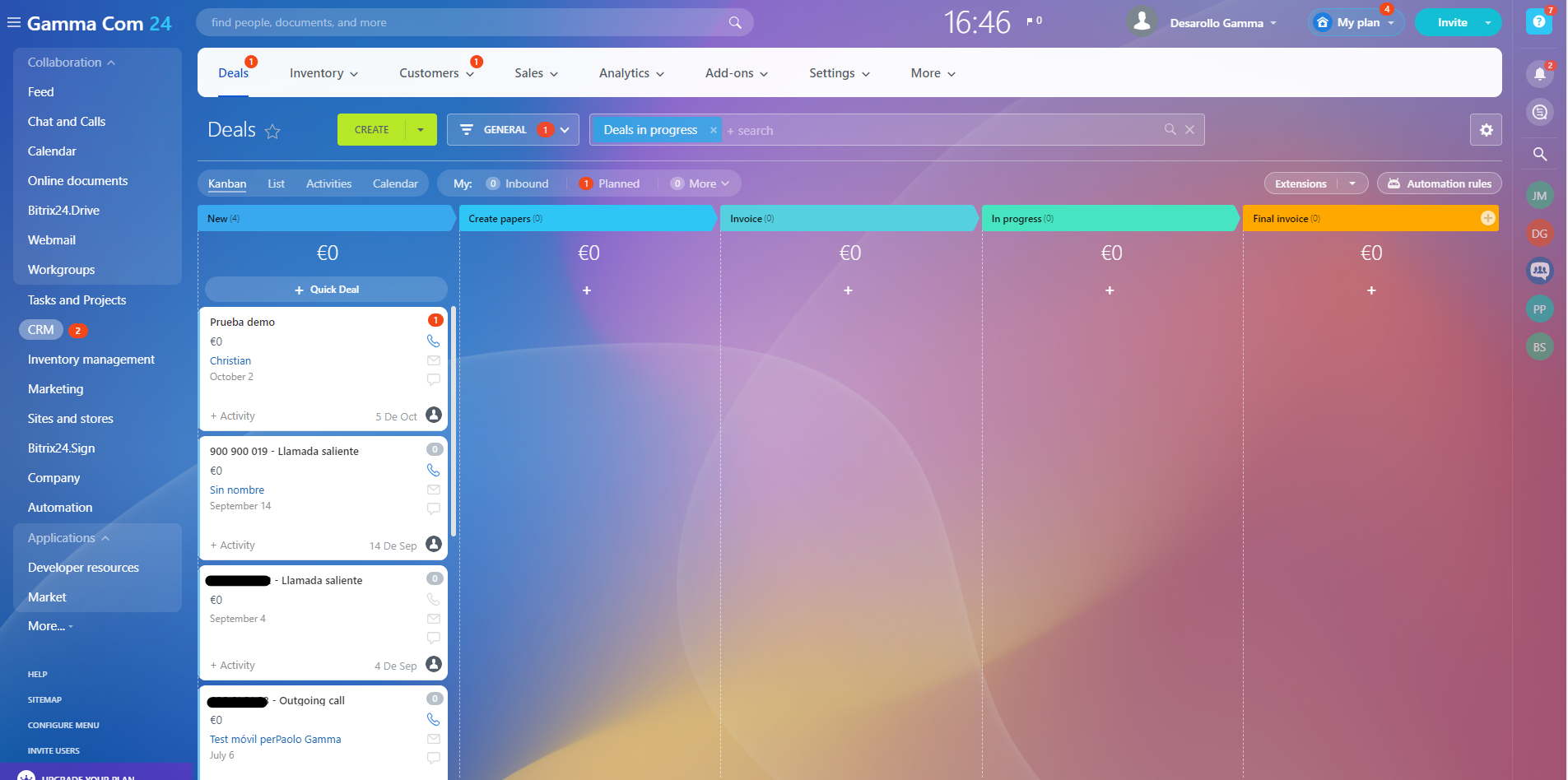Click the notifications bell icon
Viewport: 1568px width, 780px height.
click(1539, 74)
